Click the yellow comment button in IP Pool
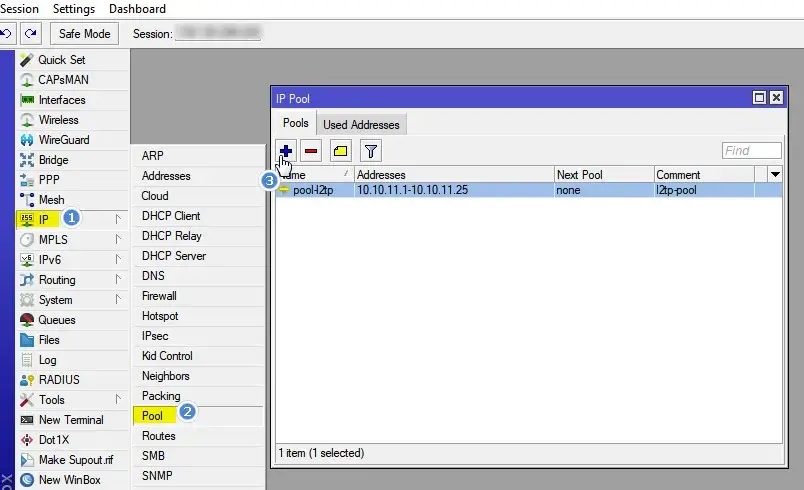Screen dimensions: 804x490 (340, 151)
